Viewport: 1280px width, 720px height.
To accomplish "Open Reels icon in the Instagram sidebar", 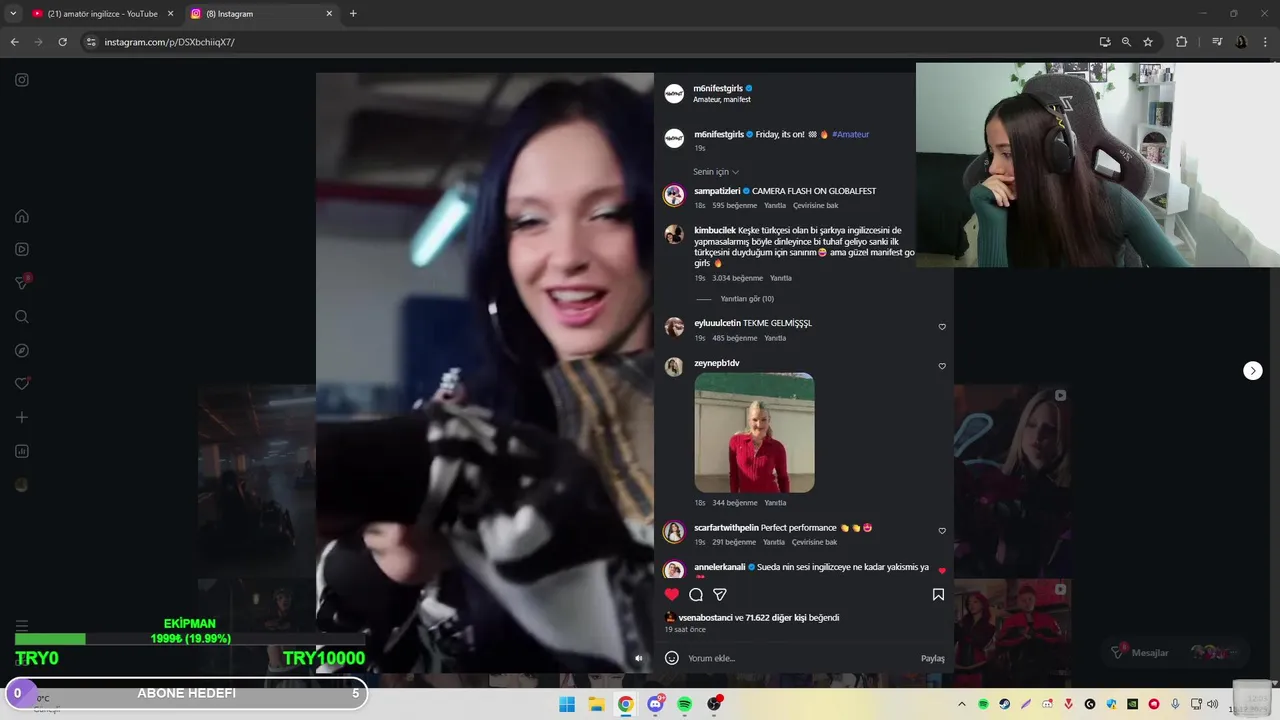I will (22, 249).
